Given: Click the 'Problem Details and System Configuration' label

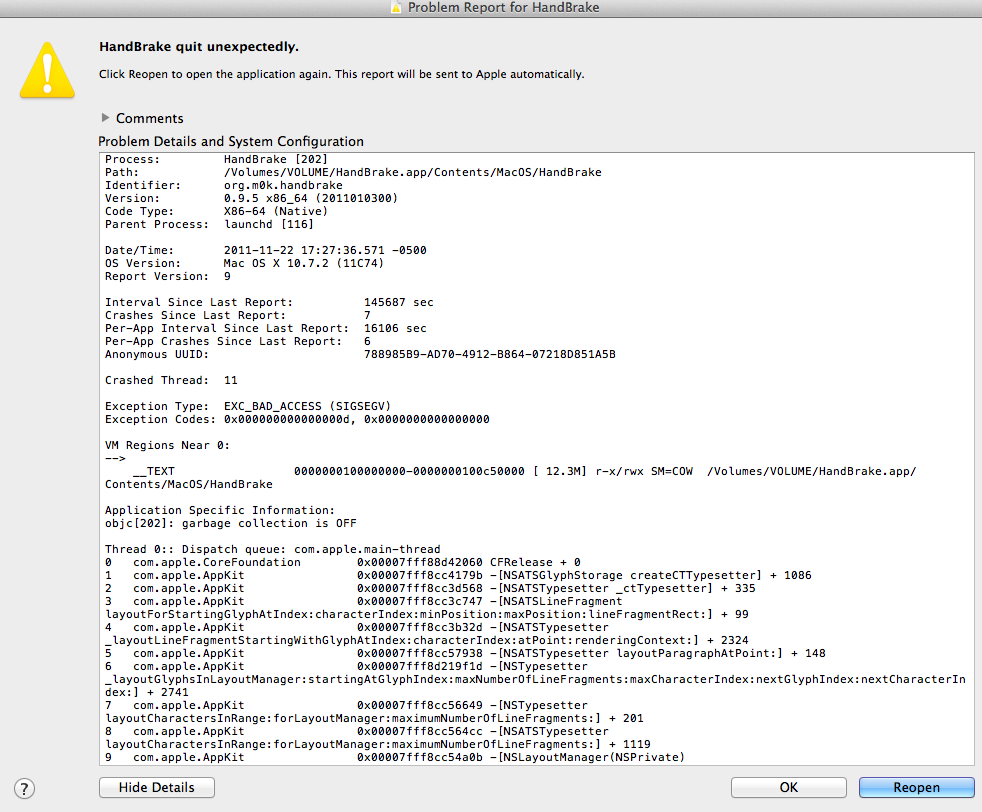Looking at the screenshot, I should tap(231, 141).
